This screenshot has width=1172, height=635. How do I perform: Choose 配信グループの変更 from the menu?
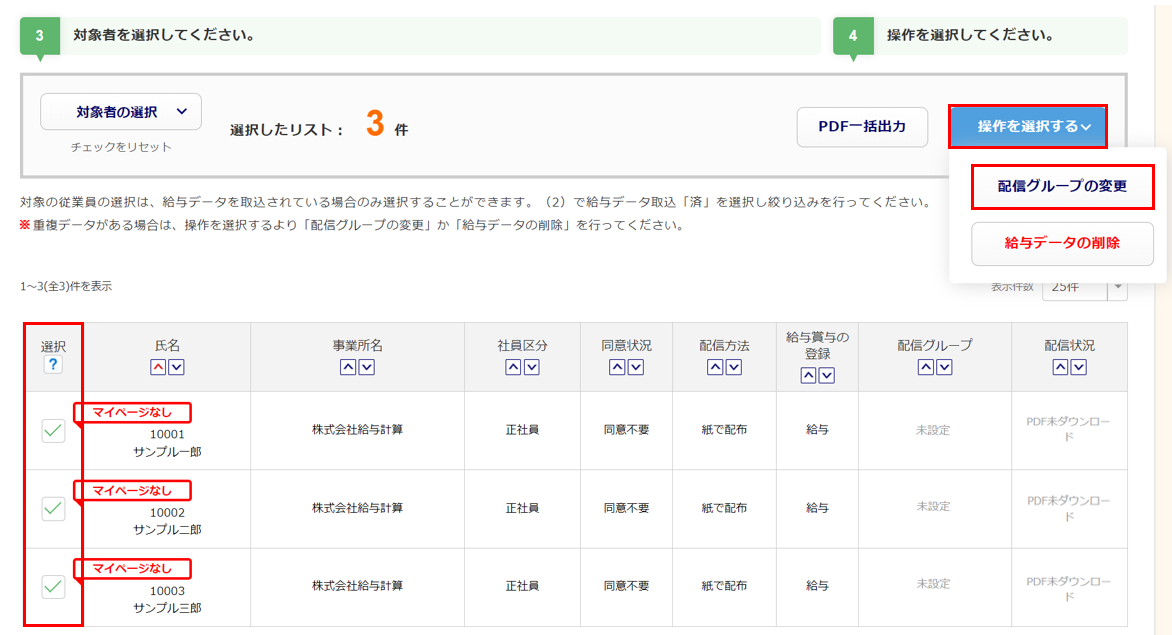click(1062, 187)
